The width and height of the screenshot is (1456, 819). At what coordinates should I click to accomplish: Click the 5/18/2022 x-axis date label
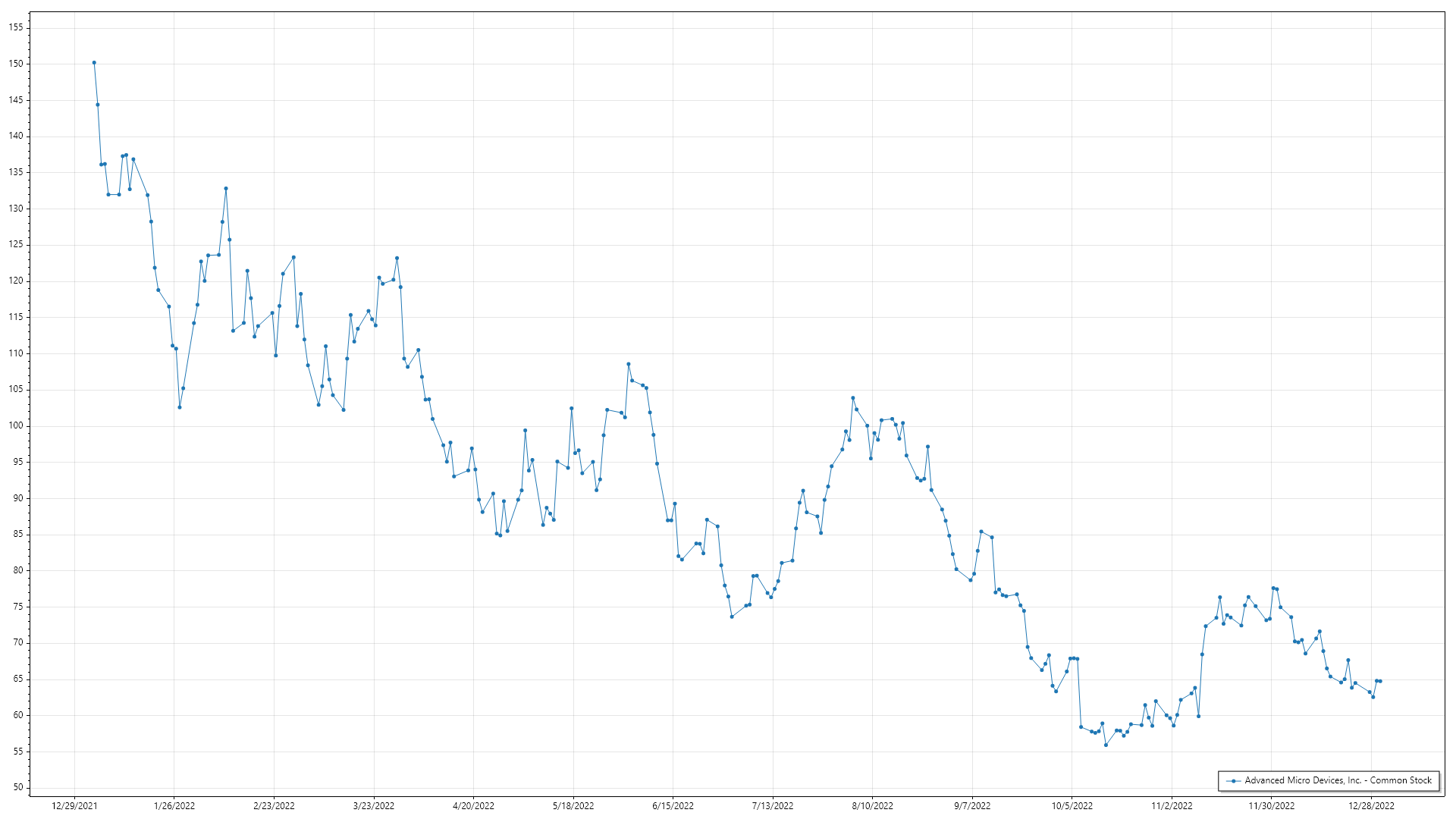tap(573, 806)
